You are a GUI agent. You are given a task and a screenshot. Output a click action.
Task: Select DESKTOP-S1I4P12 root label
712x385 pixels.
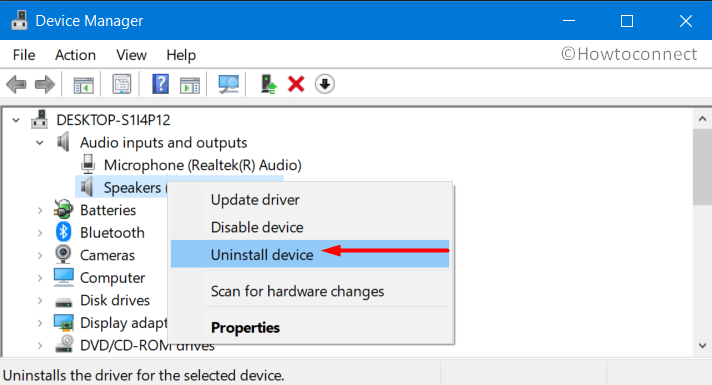click(x=114, y=120)
